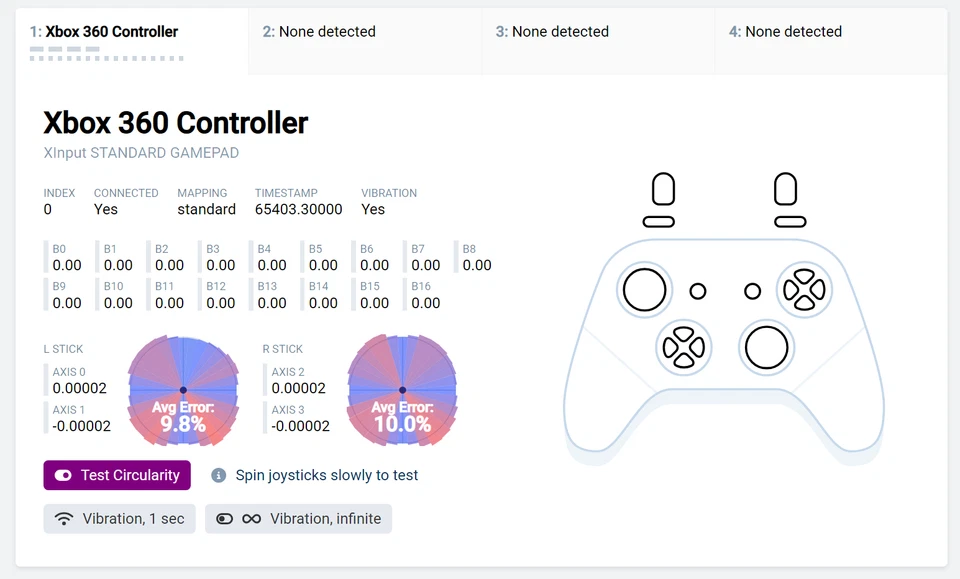960x579 pixels.
Task: Click left analog stick on controller diagram
Action: [645, 290]
